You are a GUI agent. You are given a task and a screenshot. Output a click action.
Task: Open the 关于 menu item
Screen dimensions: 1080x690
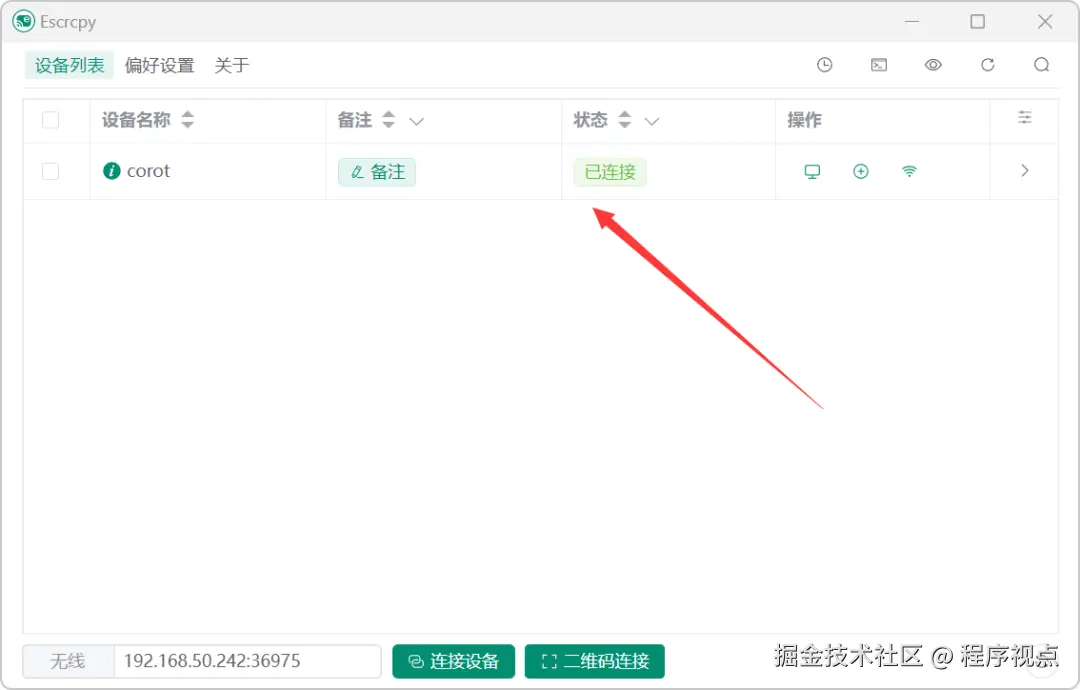[230, 65]
